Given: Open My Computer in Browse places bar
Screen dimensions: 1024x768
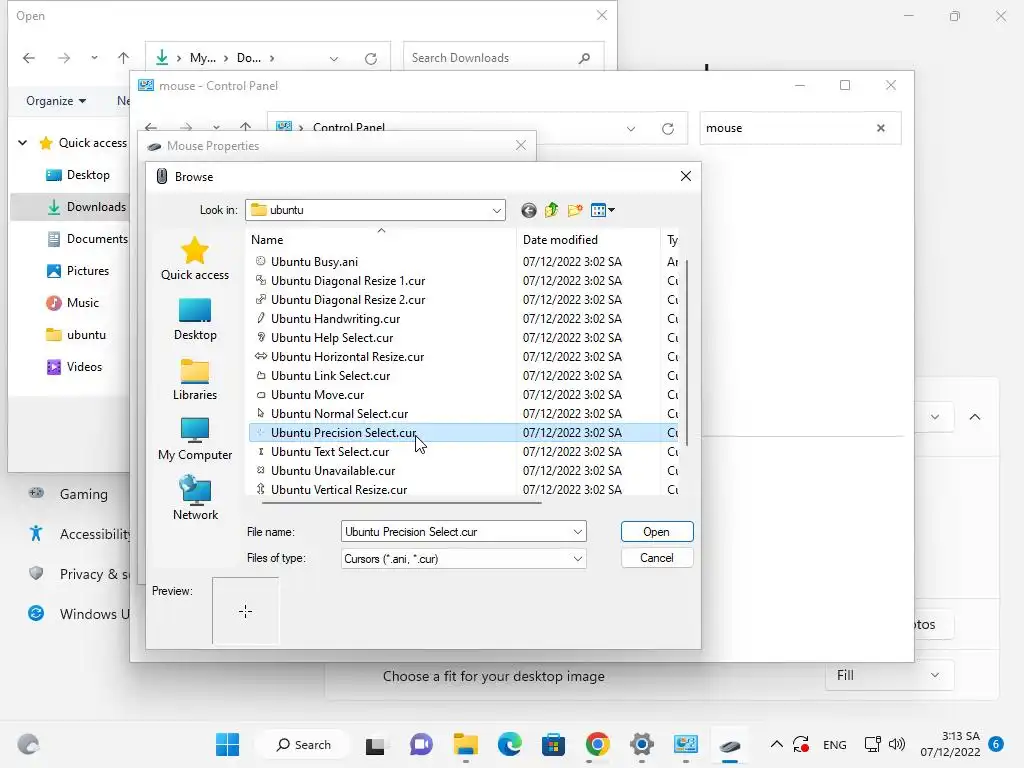Looking at the screenshot, I should pyautogui.click(x=195, y=440).
